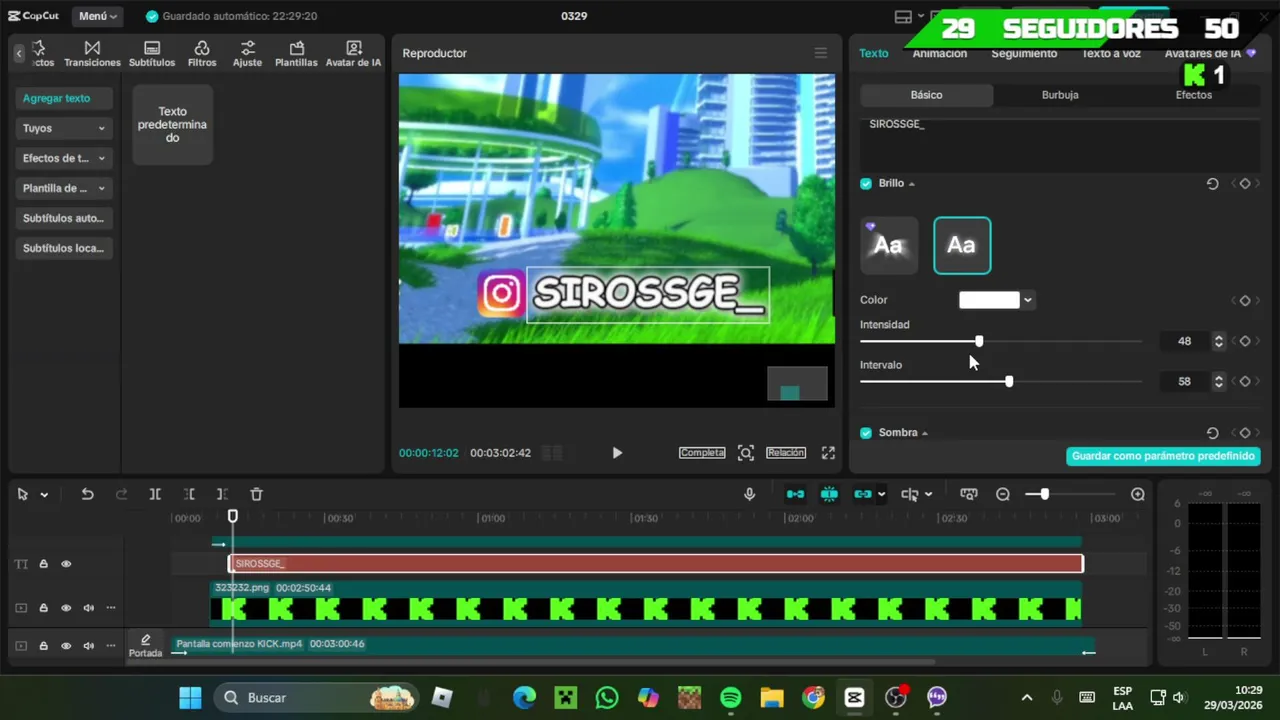Toggle the main track magnet

pyautogui.click(x=795, y=494)
